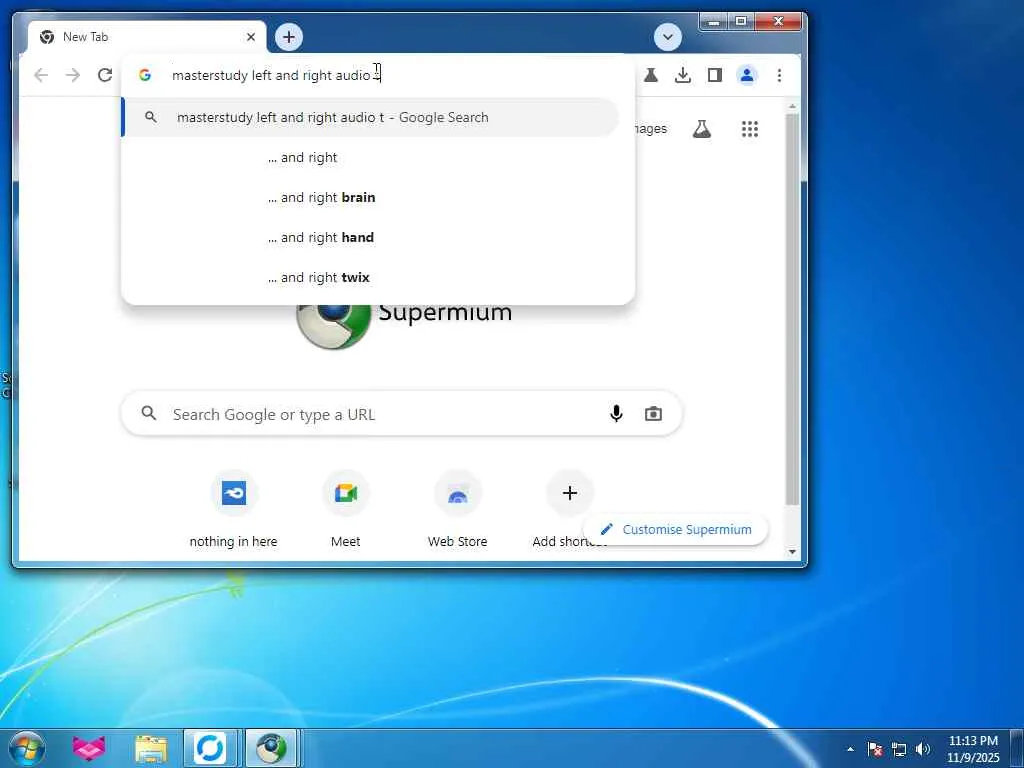Image resolution: width=1024 pixels, height=768 pixels.
Task: Select the 'masterstudy left and right audio t' Google Search suggestion
Action: [370, 118]
